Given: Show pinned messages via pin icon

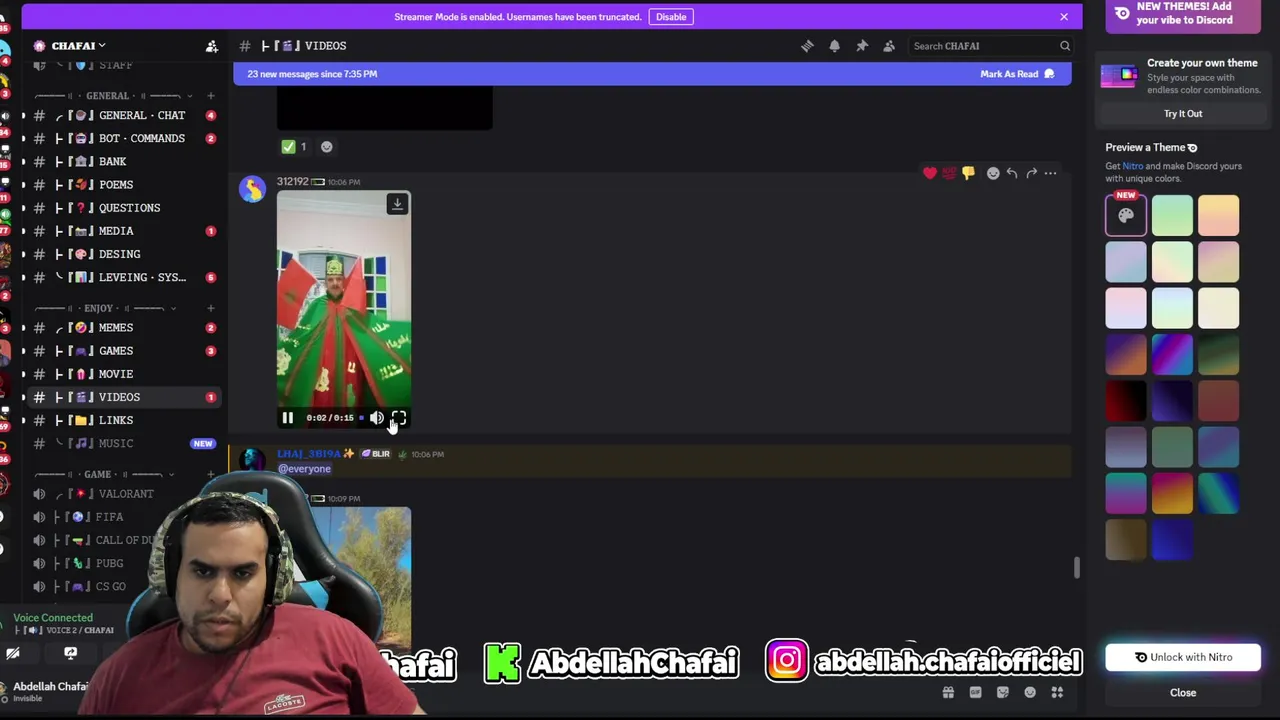Looking at the screenshot, I should coord(862,46).
